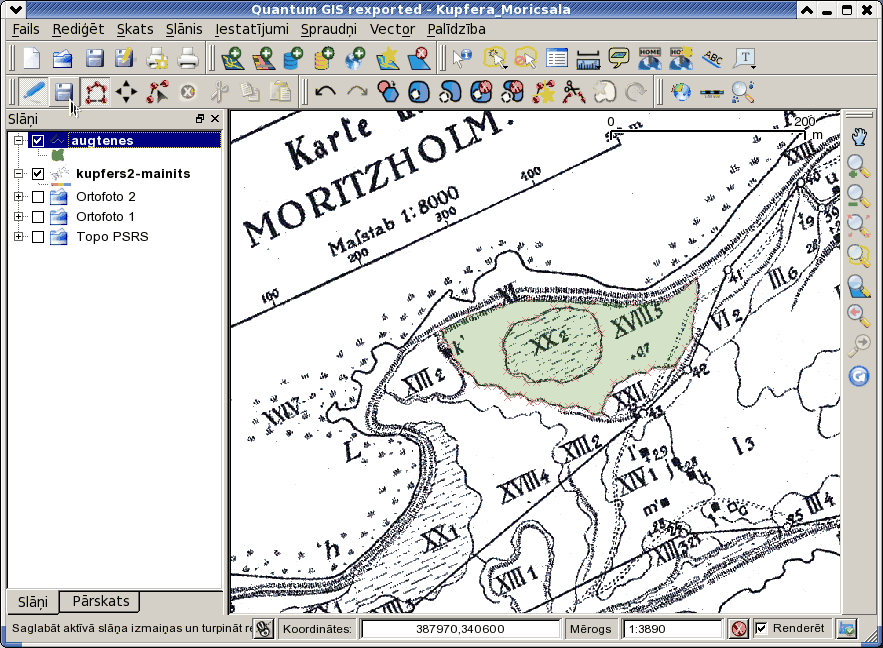The height and width of the screenshot is (648, 883).
Task: Open an existing project via the folder icon
Action: [63, 59]
